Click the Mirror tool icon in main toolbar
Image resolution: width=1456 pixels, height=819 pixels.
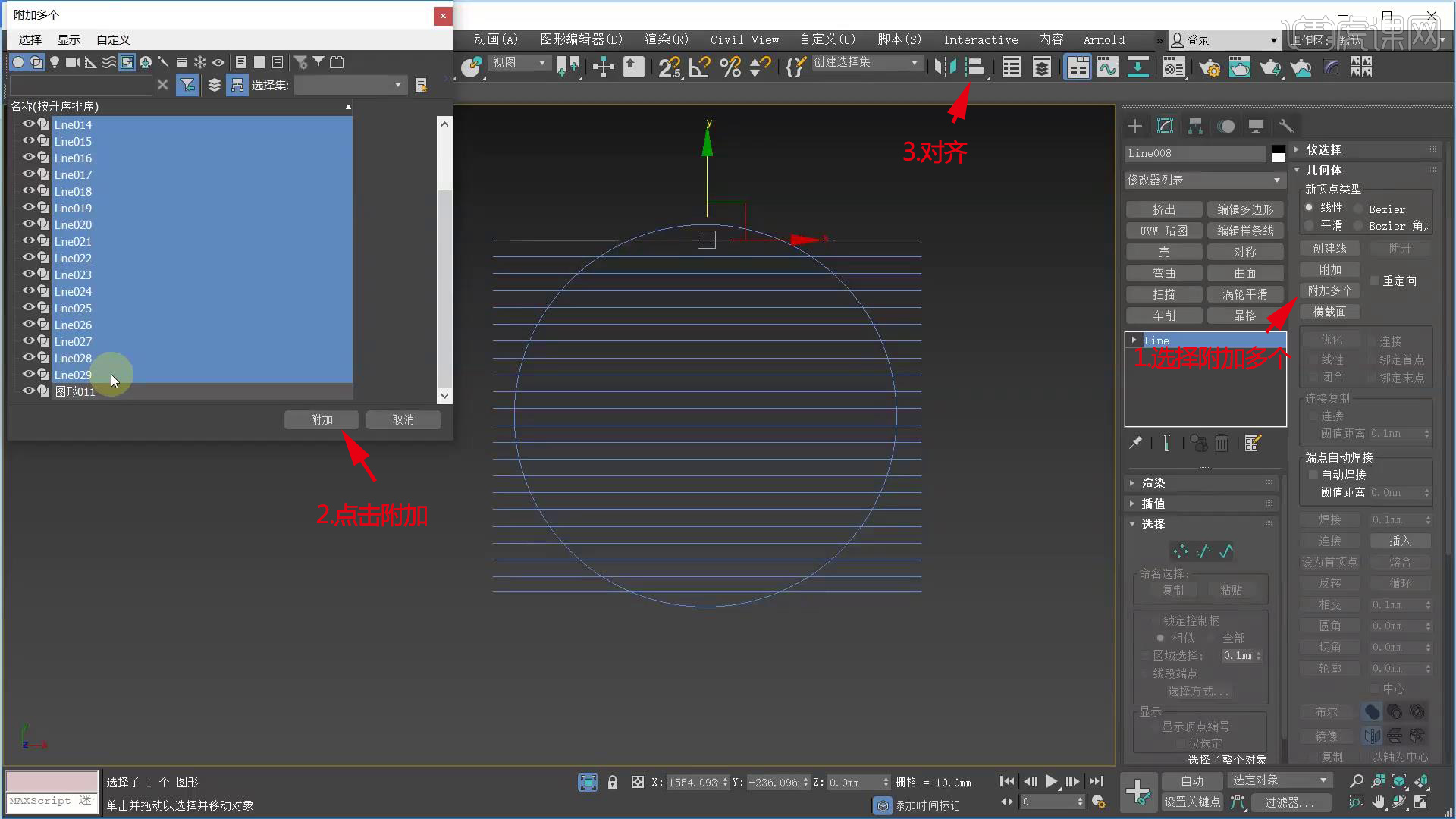[x=945, y=67]
